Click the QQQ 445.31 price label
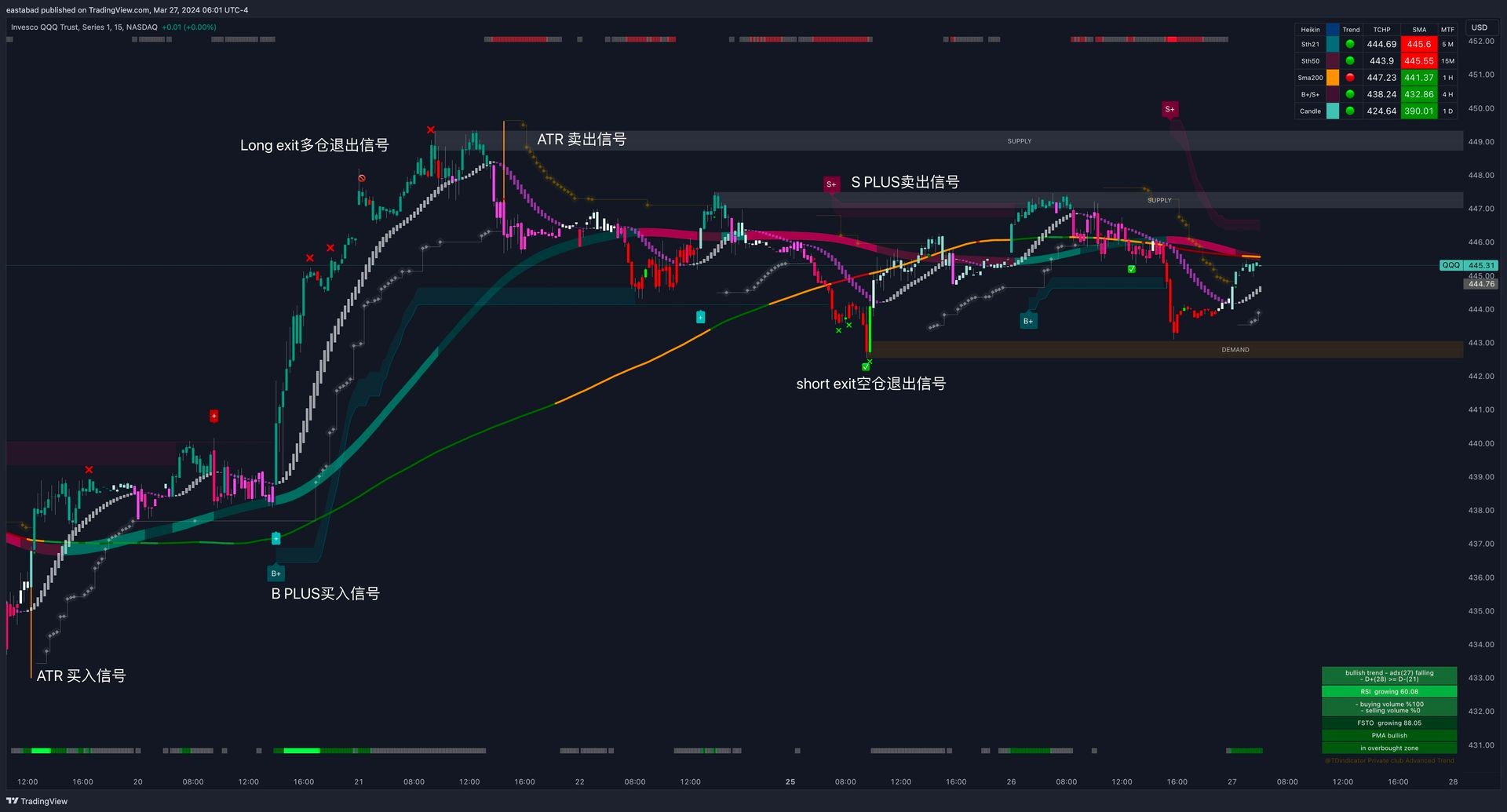This screenshot has width=1507, height=812. [1469, 265]
